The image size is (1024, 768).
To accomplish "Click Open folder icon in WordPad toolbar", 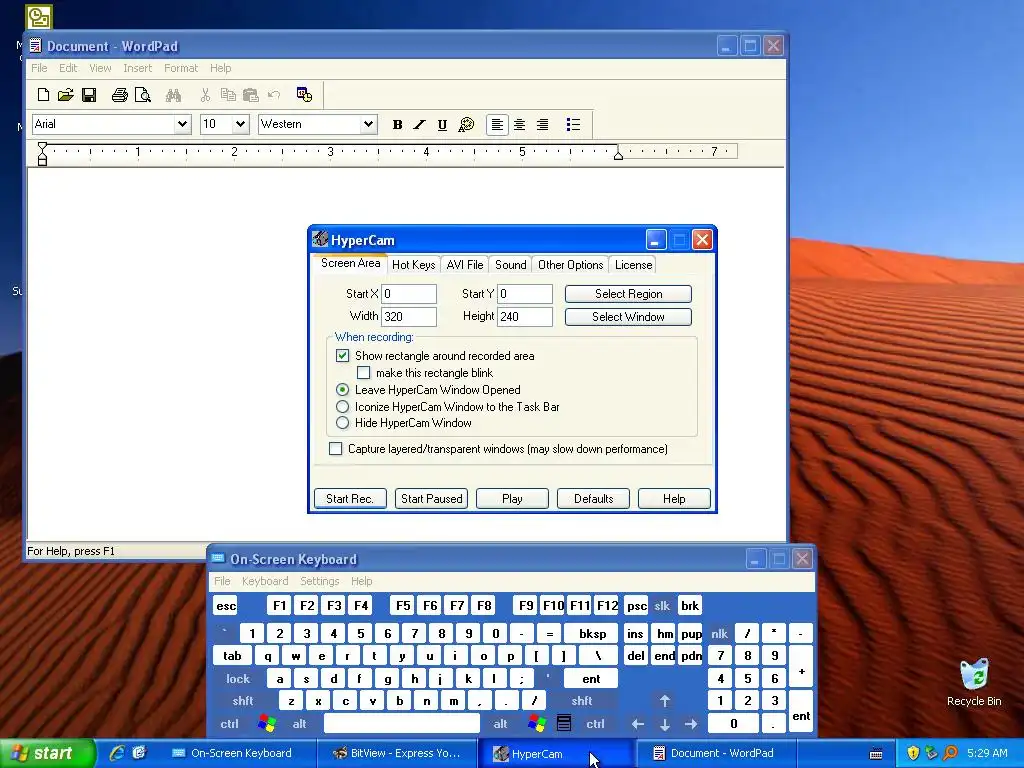I will point(65,95).
